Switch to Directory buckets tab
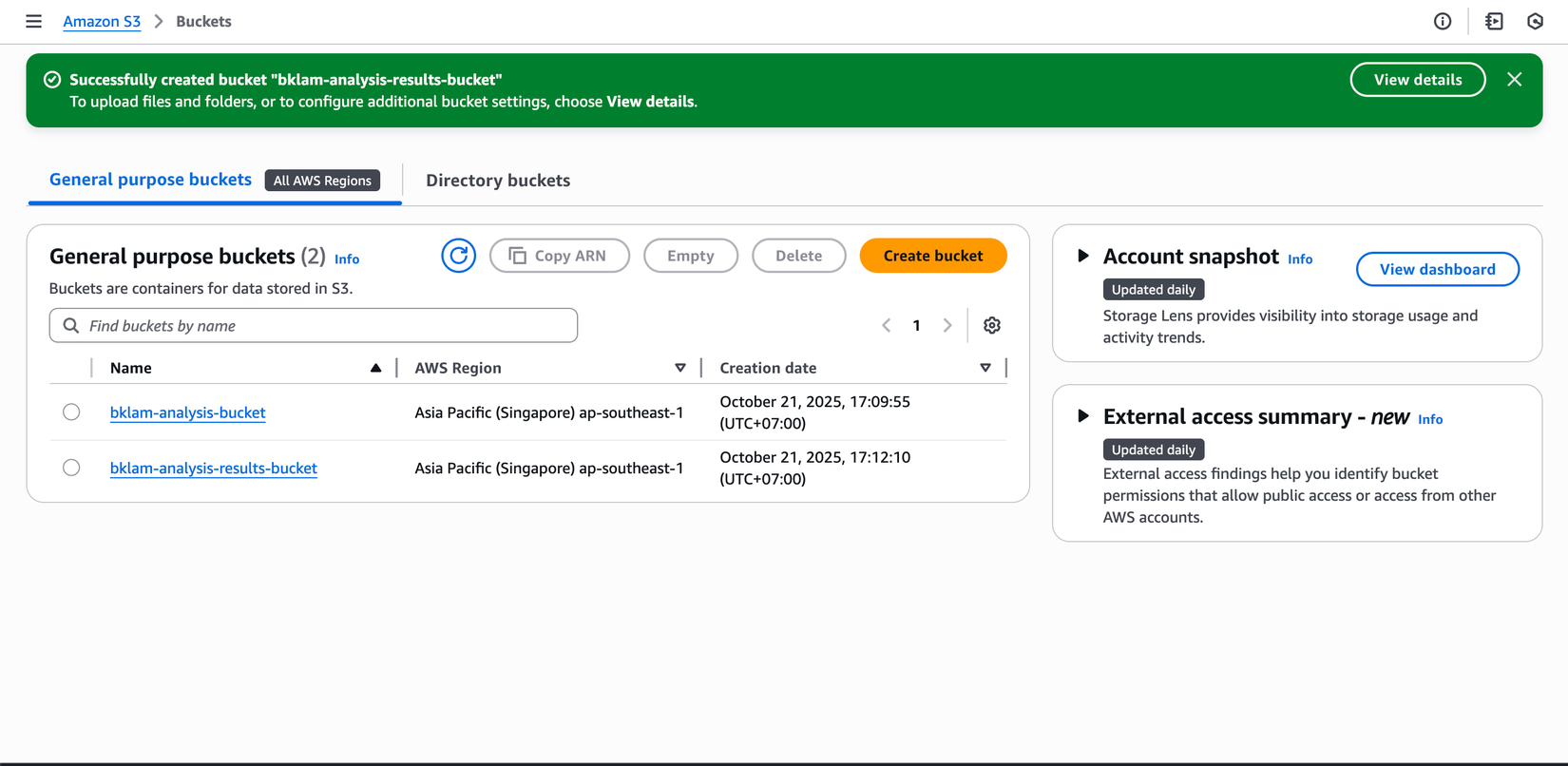This screenshot has width=1568, height=766. coord(498,181)
